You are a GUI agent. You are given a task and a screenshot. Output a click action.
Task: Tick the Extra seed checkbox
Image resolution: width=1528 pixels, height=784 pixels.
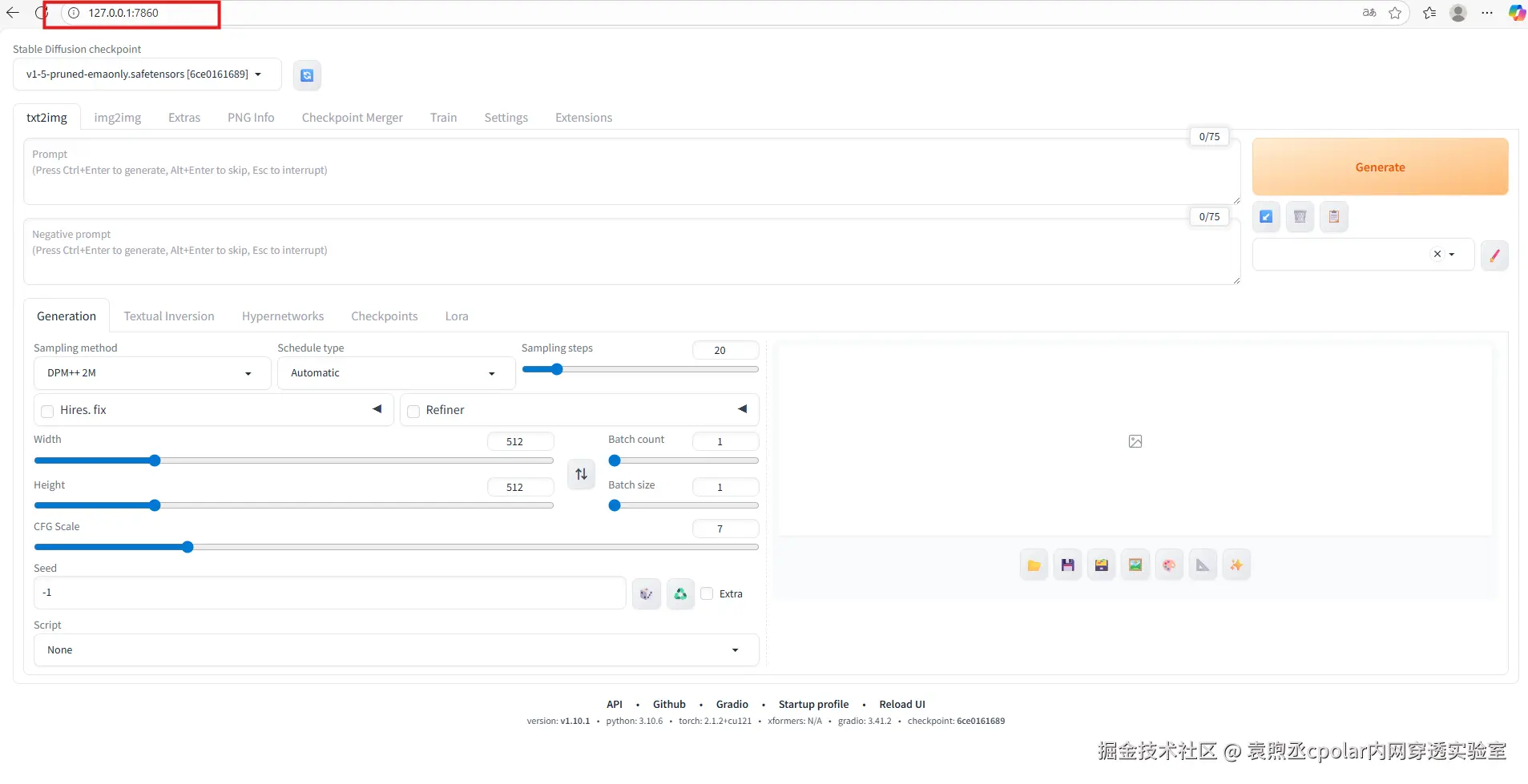(707, 593)
